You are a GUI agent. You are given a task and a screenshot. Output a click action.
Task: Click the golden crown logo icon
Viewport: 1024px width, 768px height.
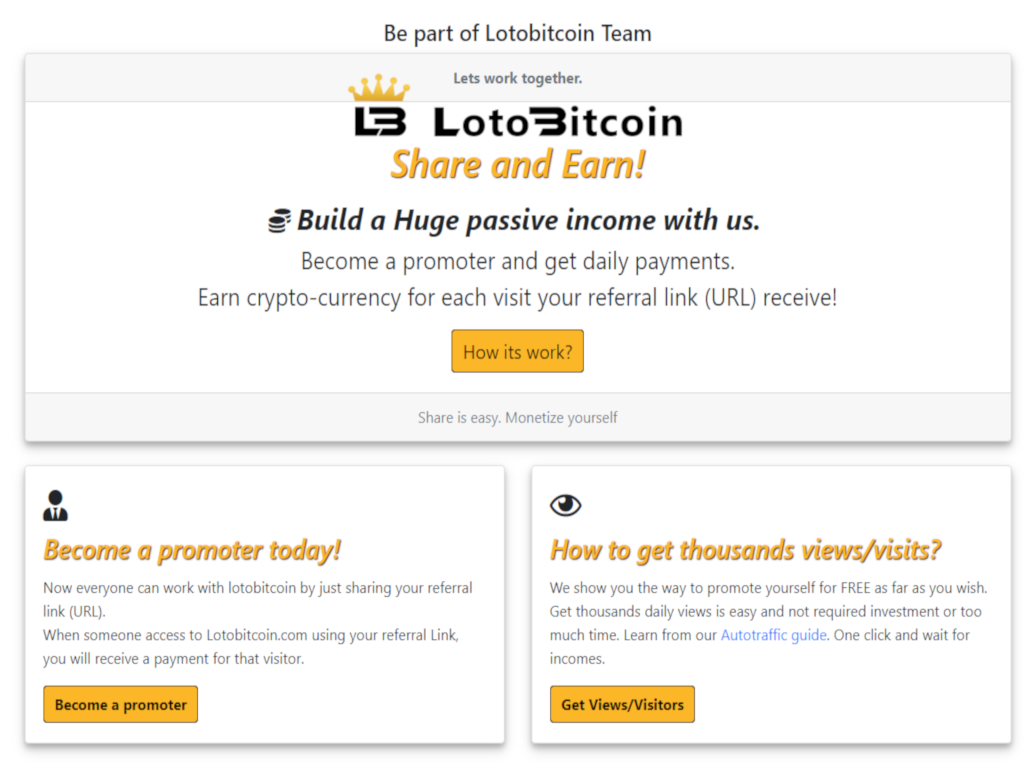(x=379, y=88)
